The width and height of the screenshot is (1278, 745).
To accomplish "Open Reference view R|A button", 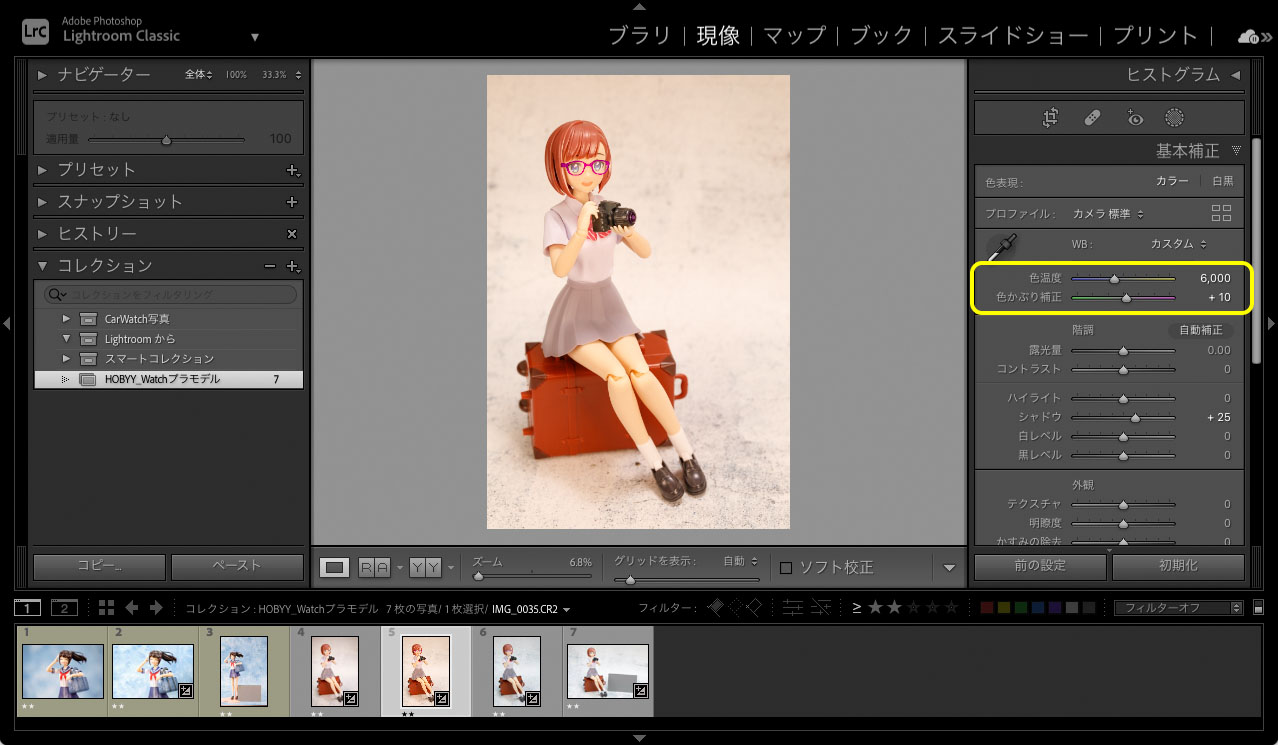I will 375,567.
